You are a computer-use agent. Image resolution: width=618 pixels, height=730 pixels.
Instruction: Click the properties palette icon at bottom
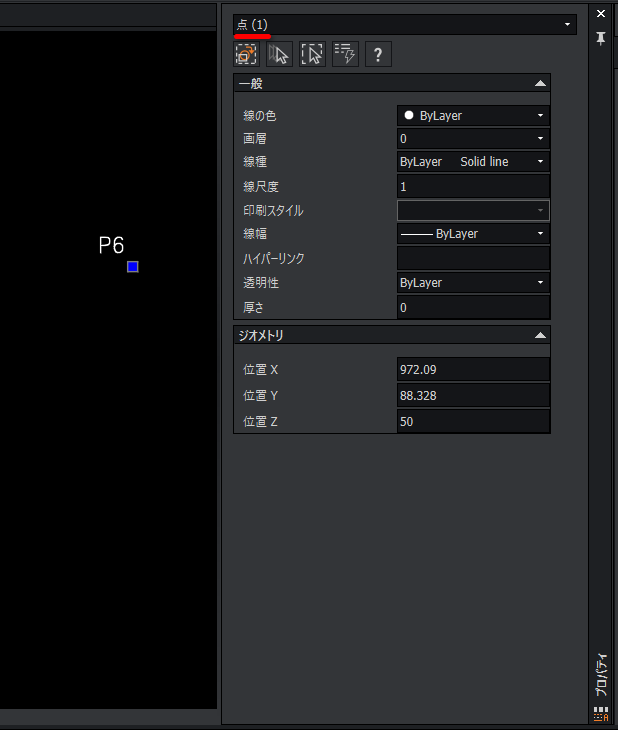point(601,714)
